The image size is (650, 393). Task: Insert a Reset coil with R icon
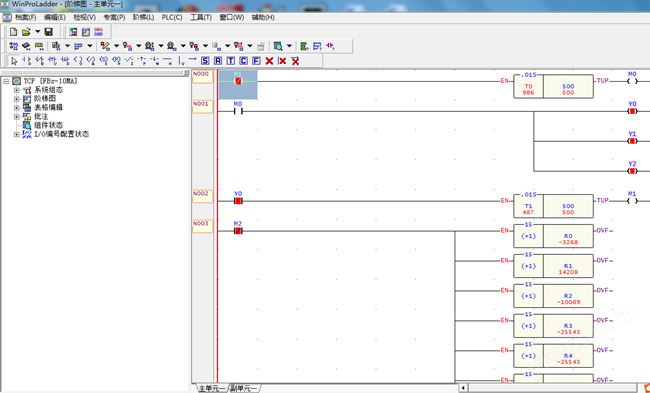tap(218, 61)
